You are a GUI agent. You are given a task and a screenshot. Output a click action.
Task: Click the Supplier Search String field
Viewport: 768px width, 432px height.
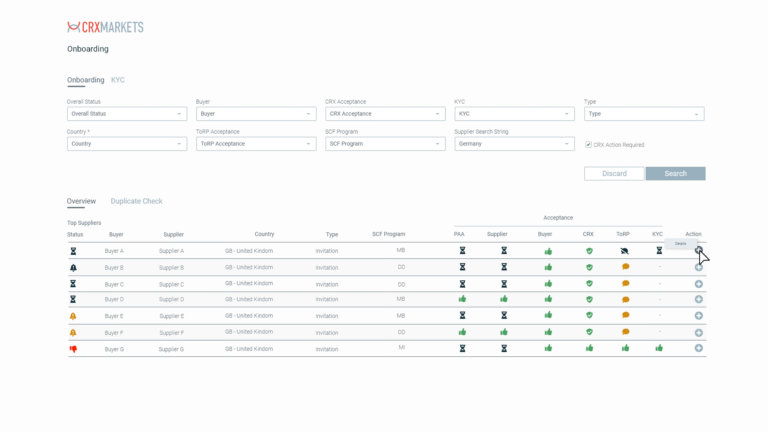pos(514,144)
